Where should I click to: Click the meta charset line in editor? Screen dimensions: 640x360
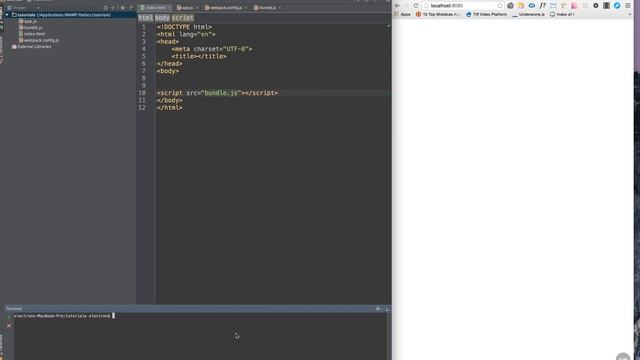click(x=212, y=49)
